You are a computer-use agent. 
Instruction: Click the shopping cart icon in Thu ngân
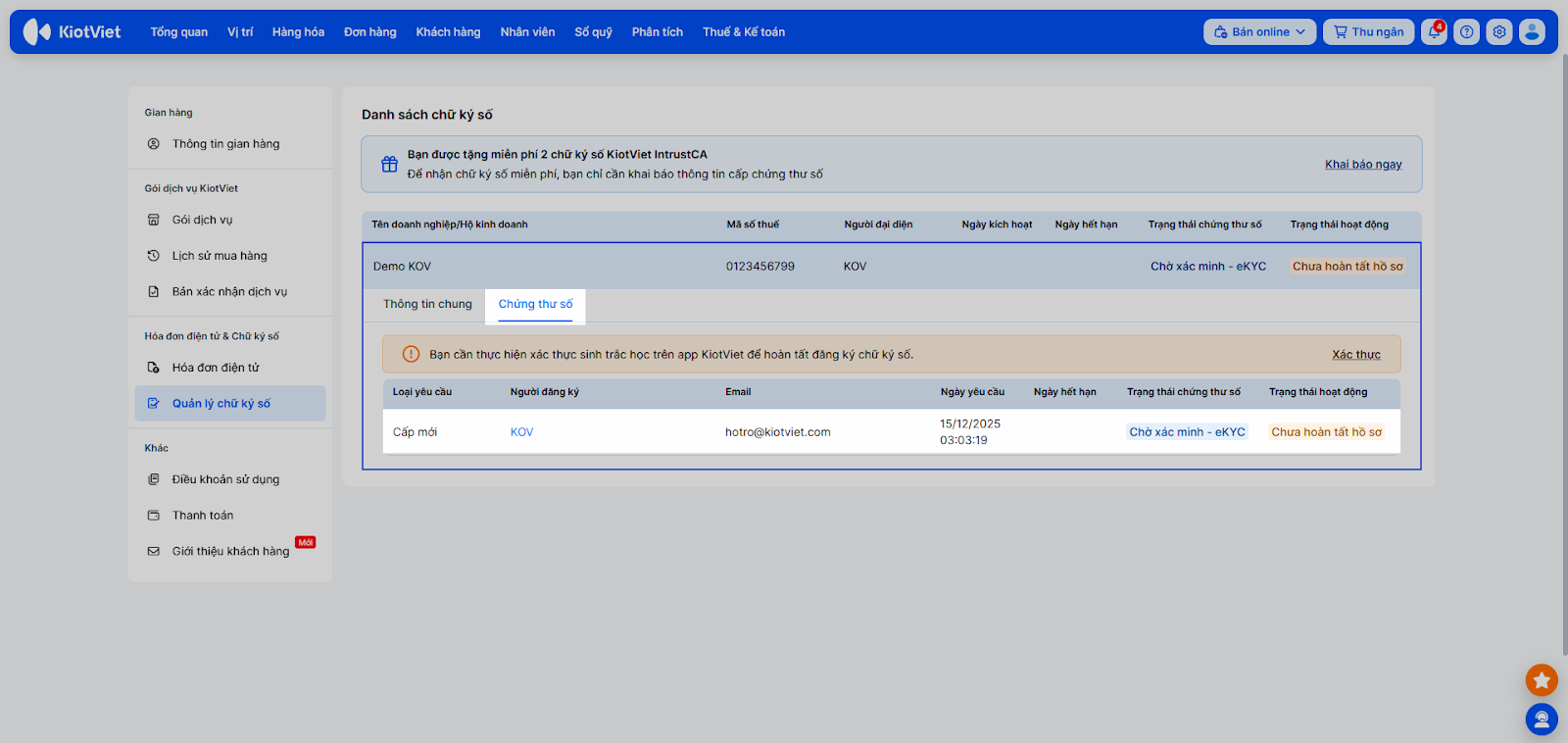[x=1340, y=32]
